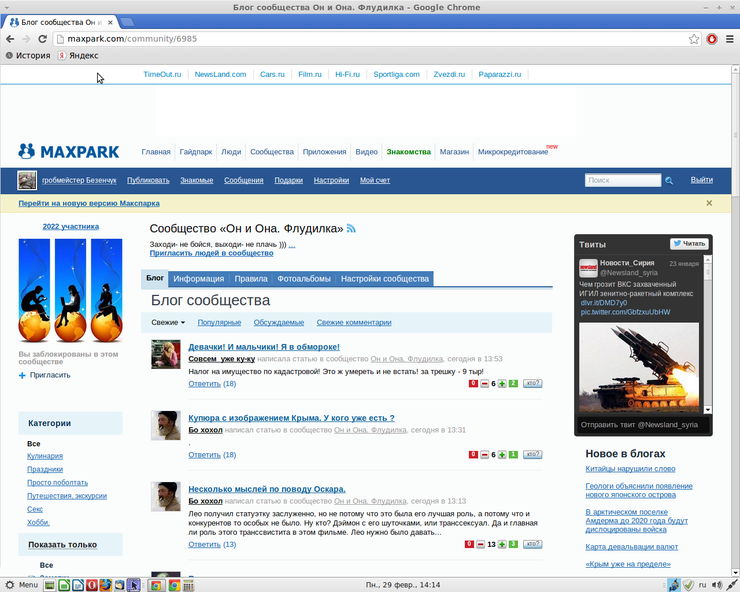The image size is (740, 592).
Task: Click the Читать follow button in Твиты
Action: 689,244
